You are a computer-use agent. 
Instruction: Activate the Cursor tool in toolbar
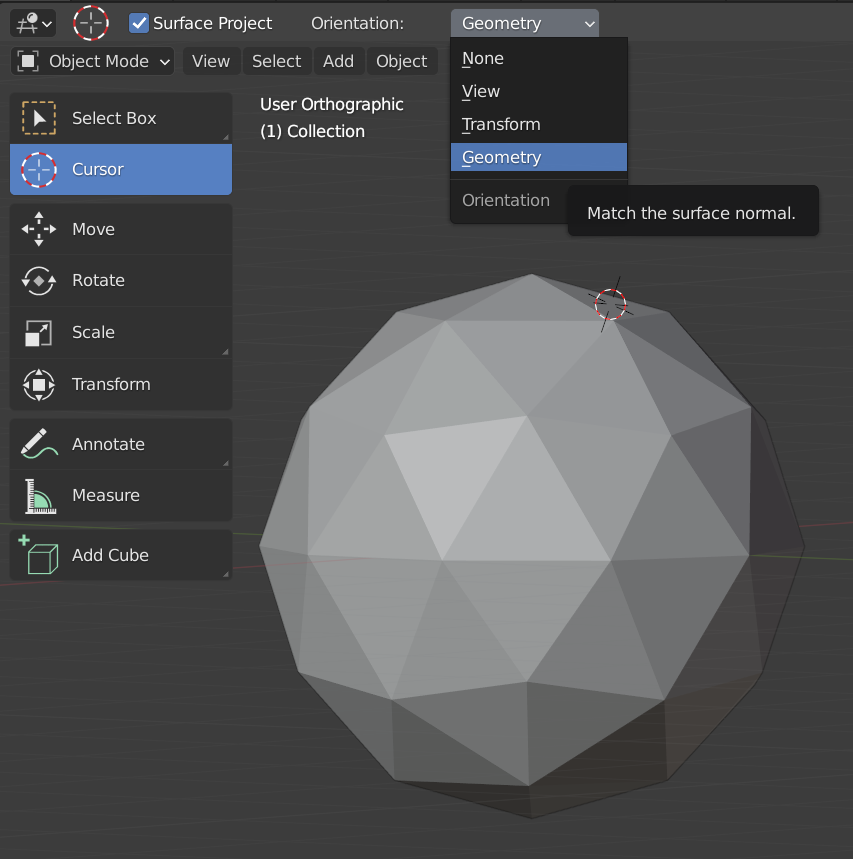coord(121,169)
